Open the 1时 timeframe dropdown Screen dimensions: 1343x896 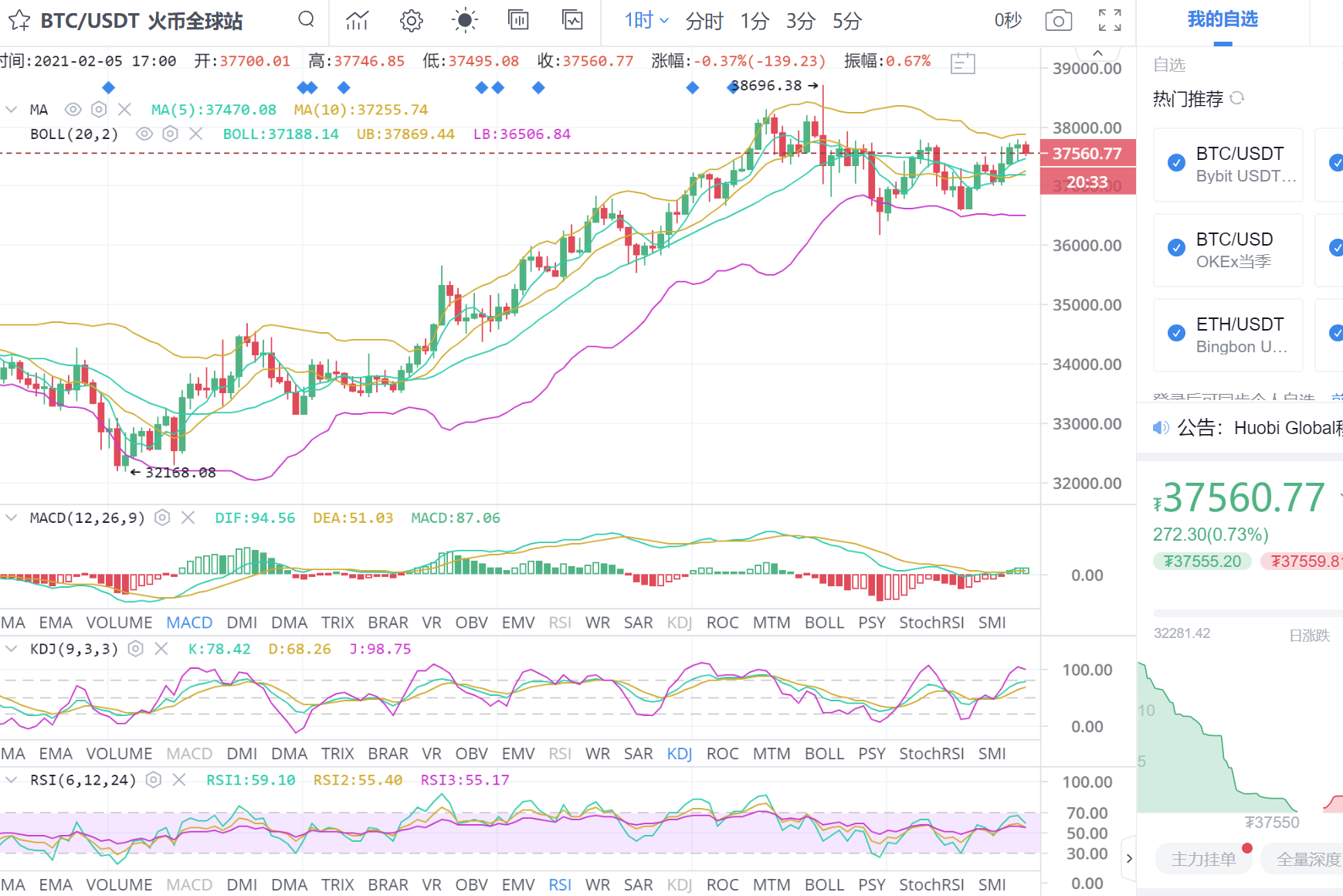[646, 21]
